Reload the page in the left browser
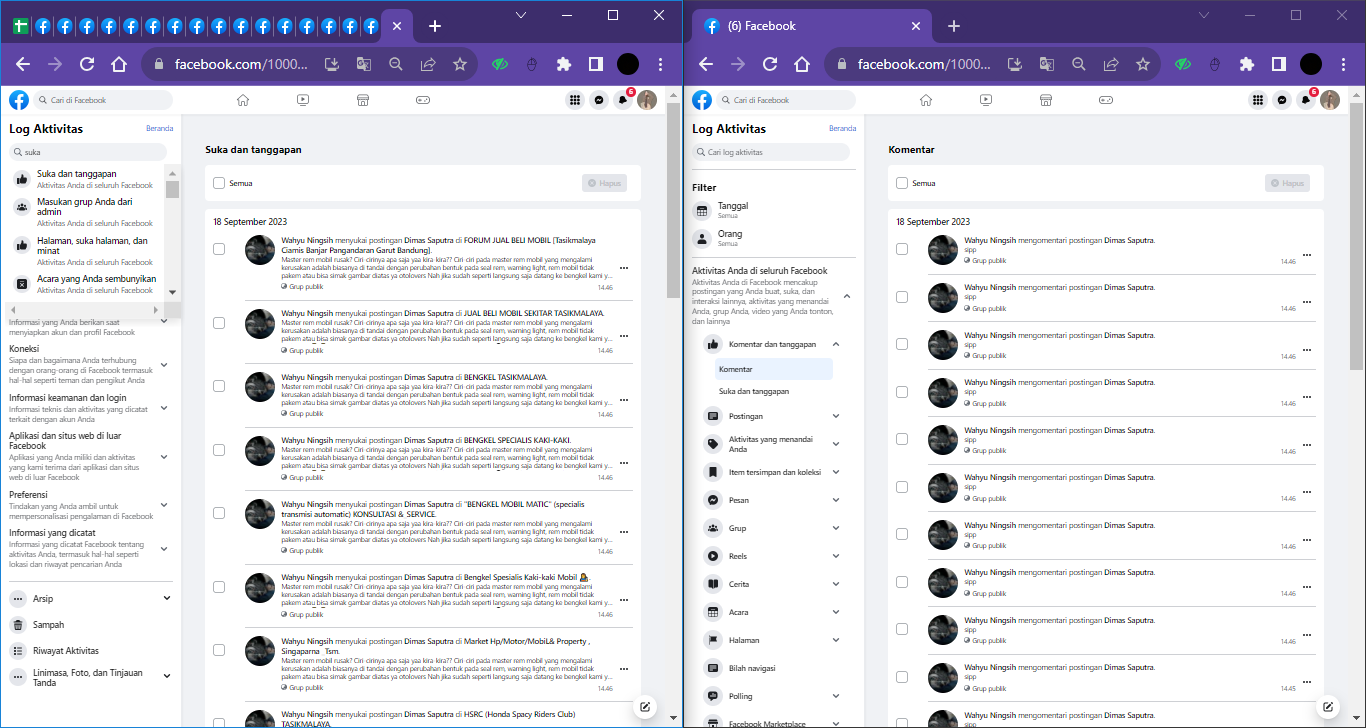Image resolution: width=1366 pixels, height=728 pixels. point(87,64)
